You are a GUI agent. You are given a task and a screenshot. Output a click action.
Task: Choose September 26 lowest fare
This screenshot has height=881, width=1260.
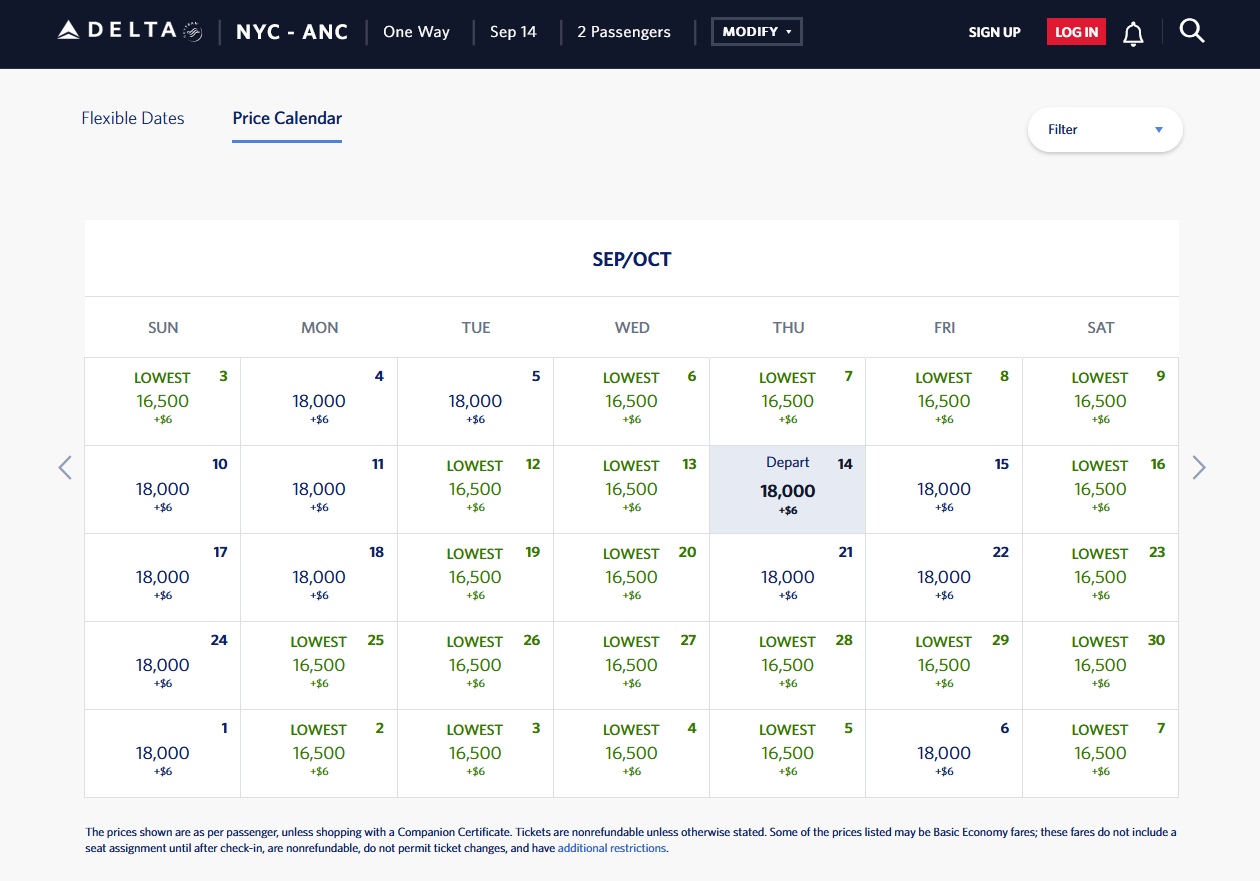[476, 666]
